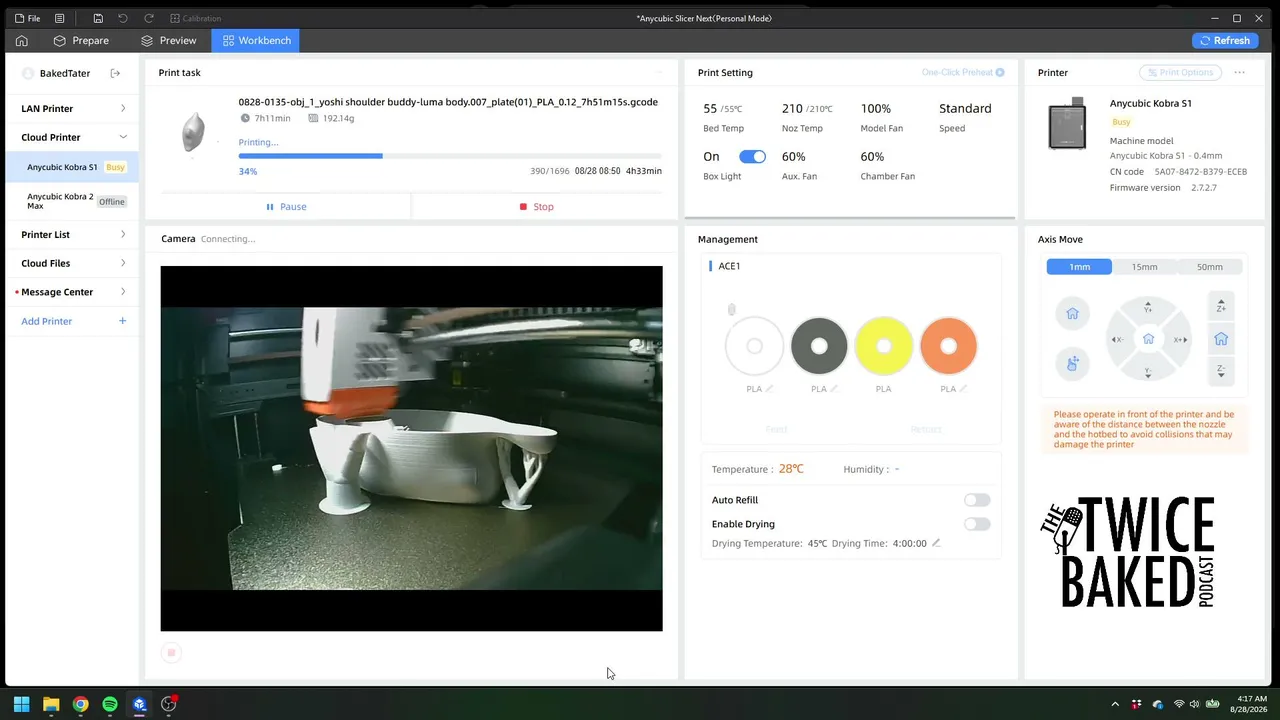The height and width of the screenshot is (720, 1280).
Task: Select the white filament slot
Action: [754, 346]
